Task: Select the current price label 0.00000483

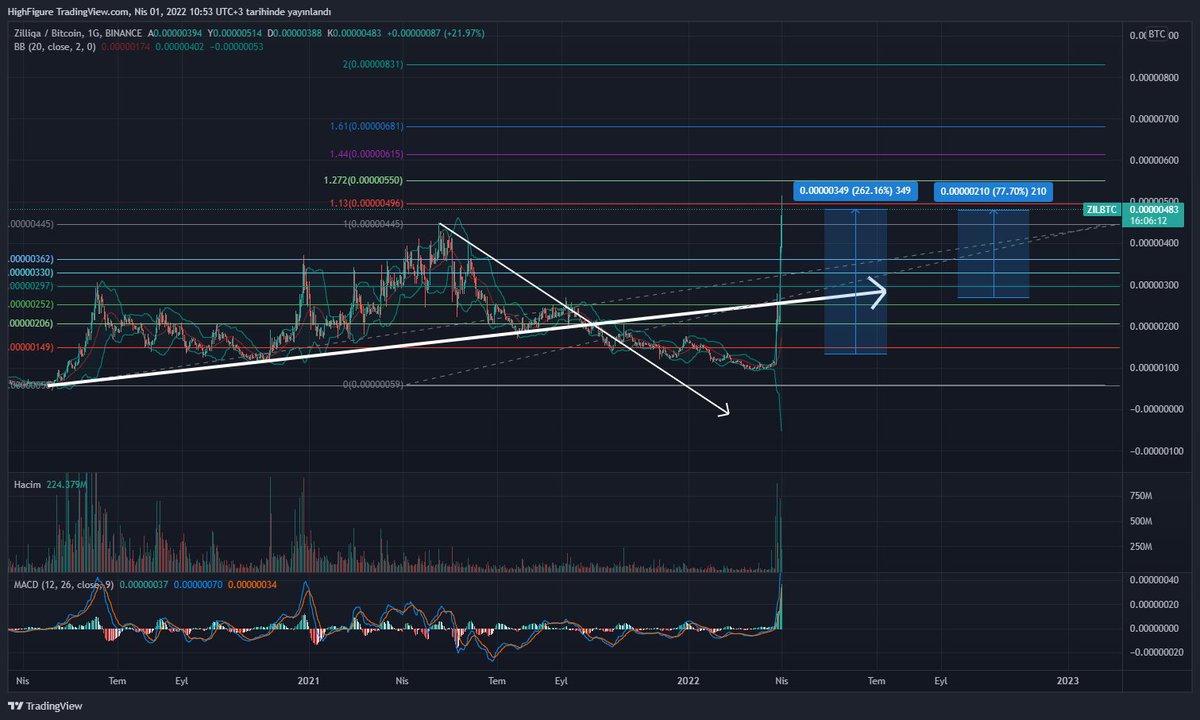Action: point(1155,211)
